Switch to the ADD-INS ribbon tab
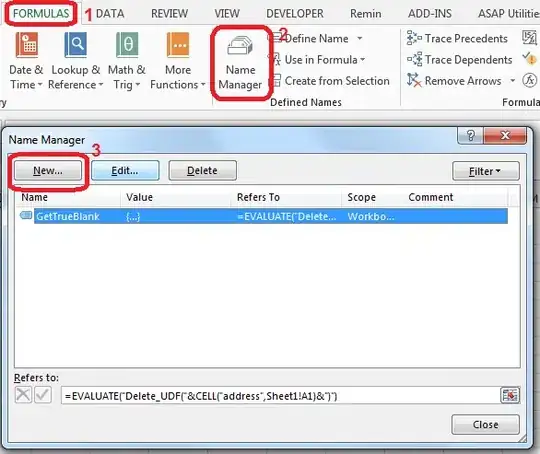 [430, 13]
